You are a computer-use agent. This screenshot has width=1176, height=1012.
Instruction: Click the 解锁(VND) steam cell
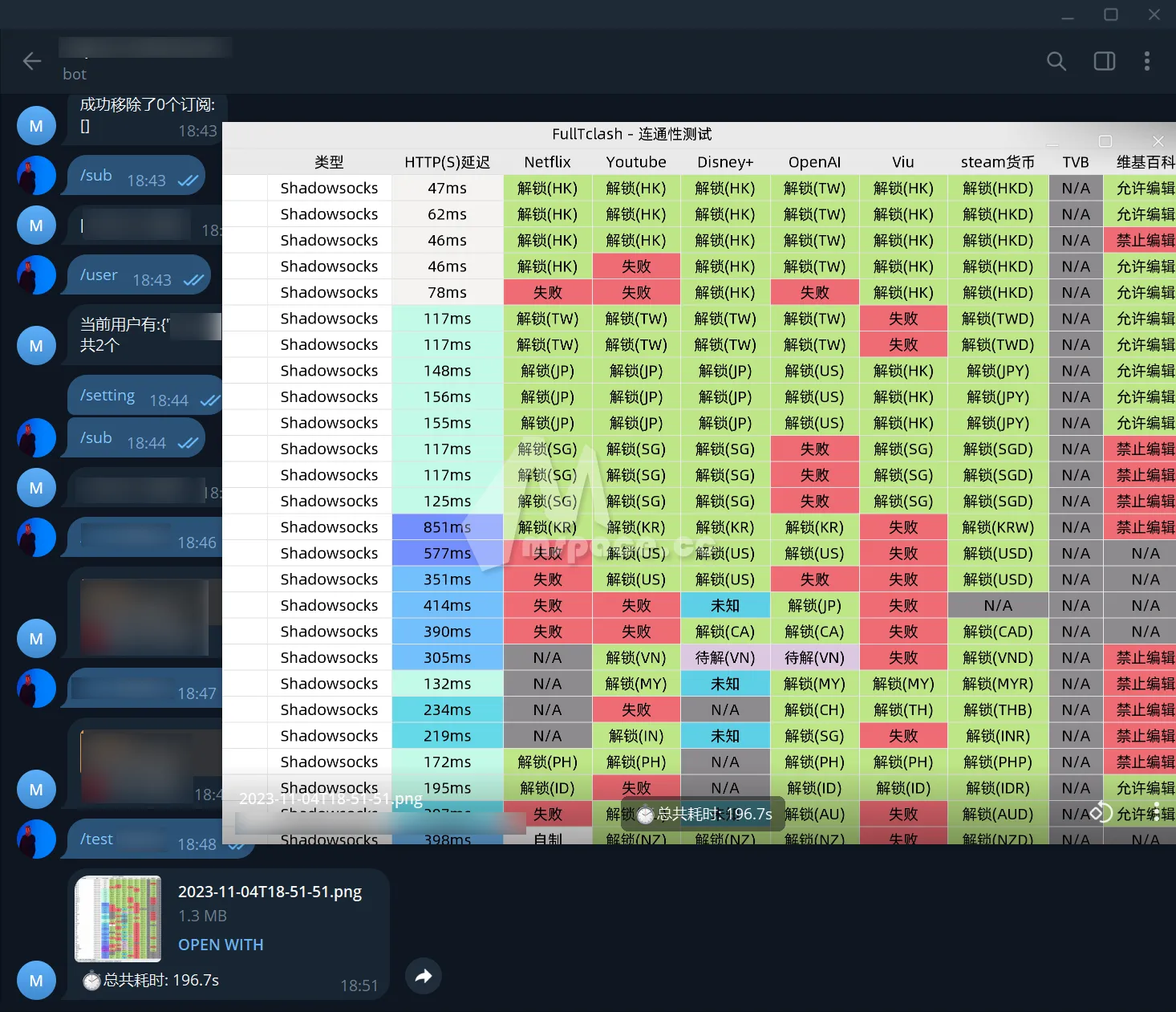pyautogui.click(x=998, y=657)
